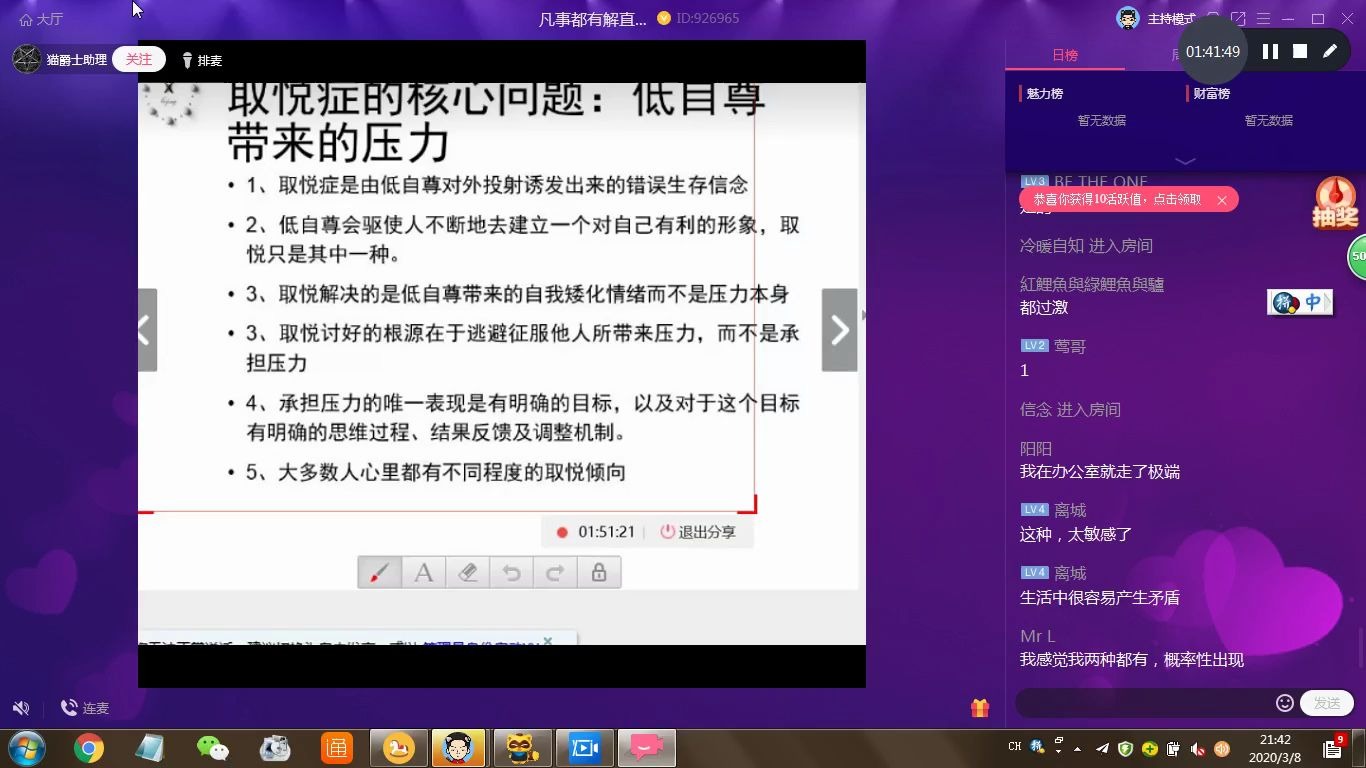Select the text A tool

(424, 572)
